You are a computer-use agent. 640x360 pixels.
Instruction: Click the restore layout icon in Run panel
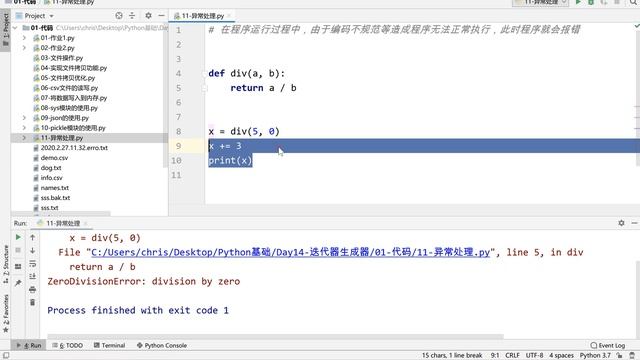pos(18,267)
